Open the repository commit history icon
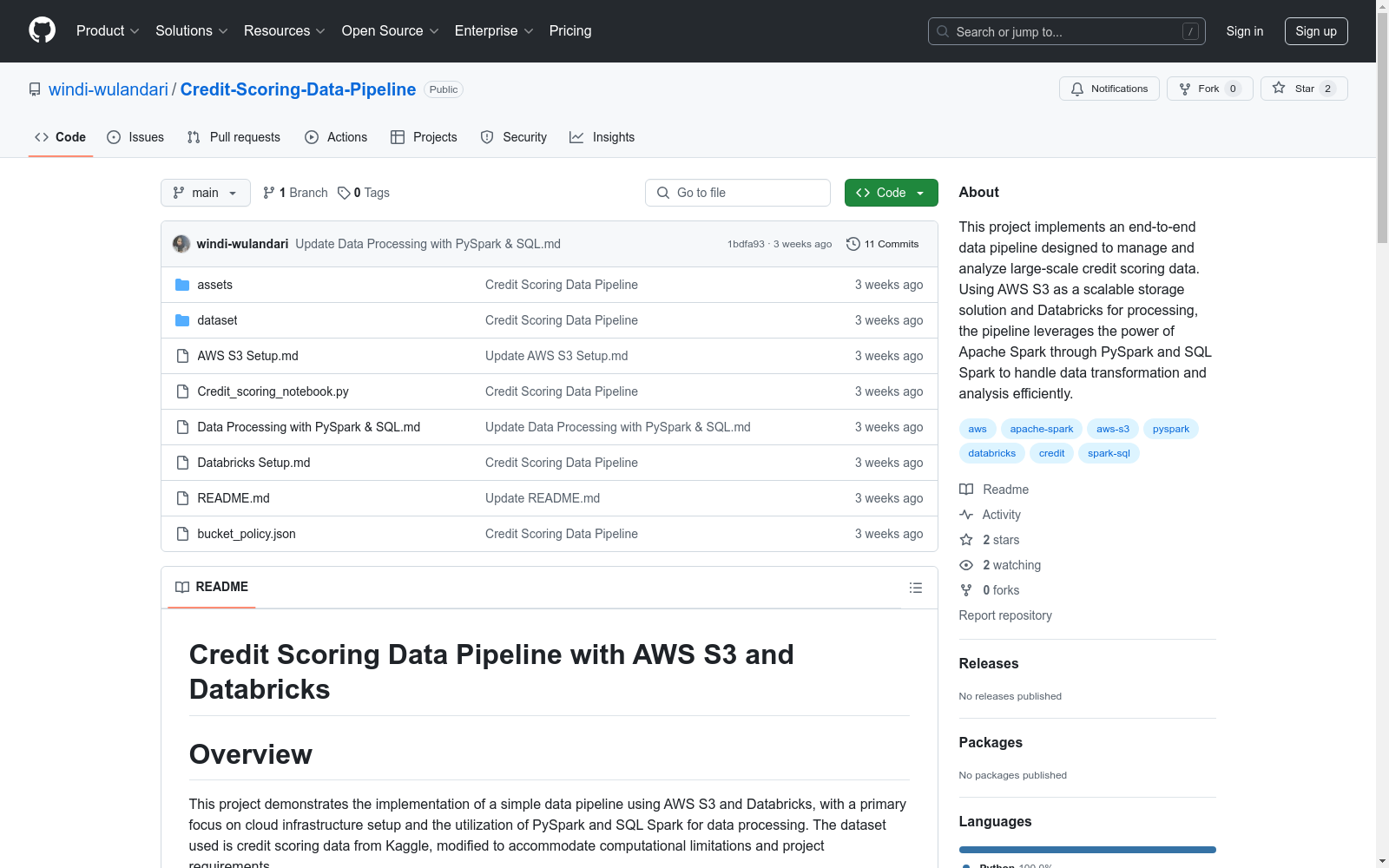Viewport: 1389px width, 868px height. coord(852,244)
